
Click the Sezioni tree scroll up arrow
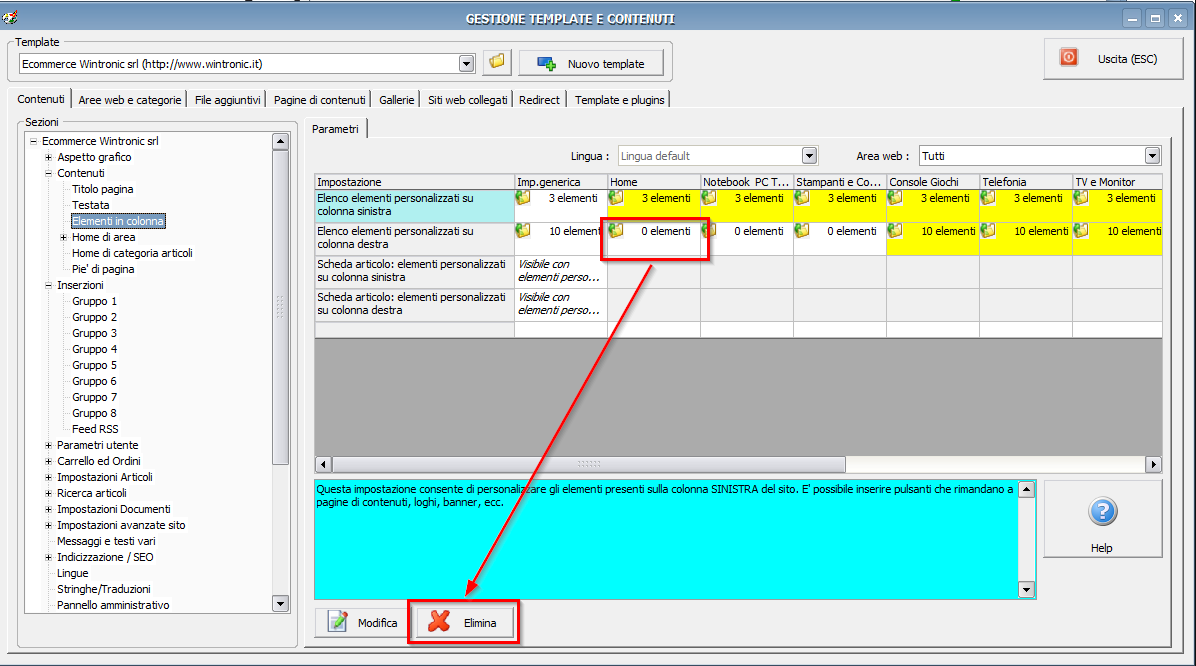click(280, 141)
